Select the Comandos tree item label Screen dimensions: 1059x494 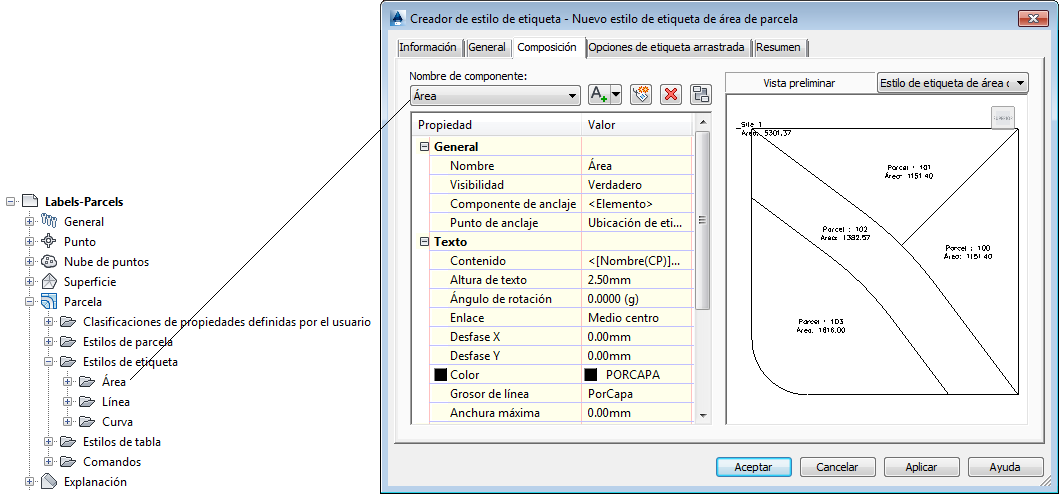tap(112, 462)
